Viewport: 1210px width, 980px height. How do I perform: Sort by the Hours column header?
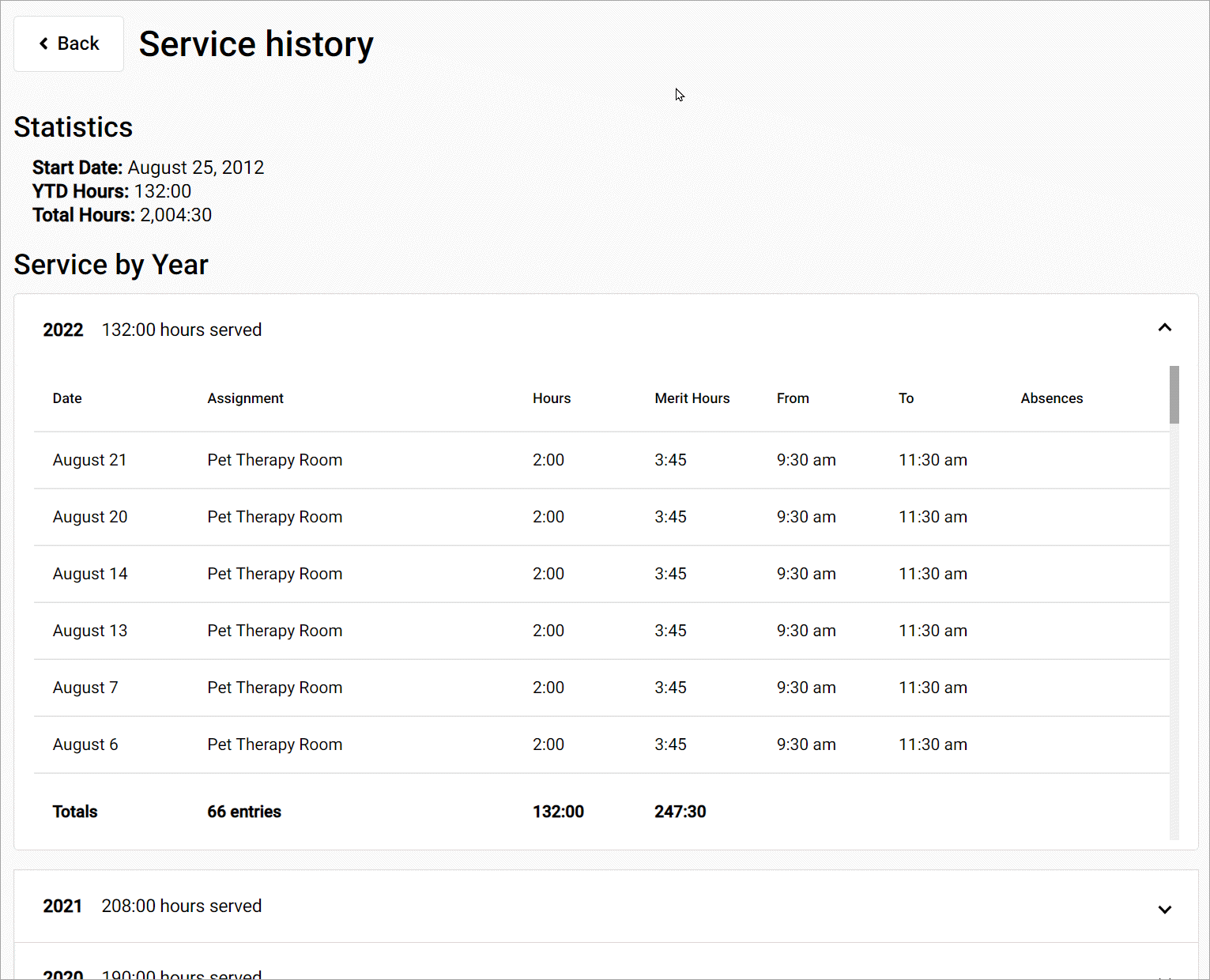tap(551, 398)
